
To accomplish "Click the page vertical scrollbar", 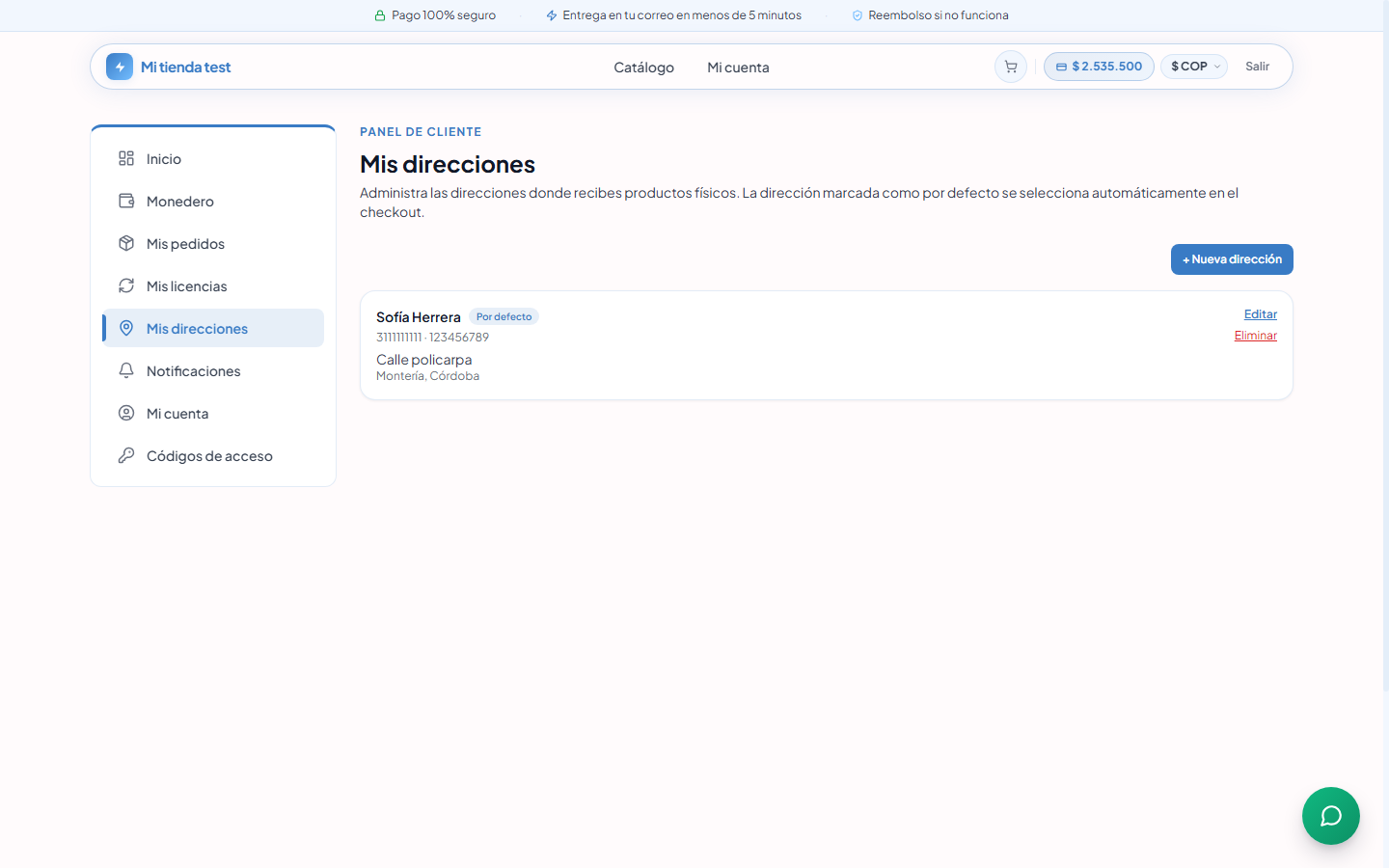I will [1386, 345].
